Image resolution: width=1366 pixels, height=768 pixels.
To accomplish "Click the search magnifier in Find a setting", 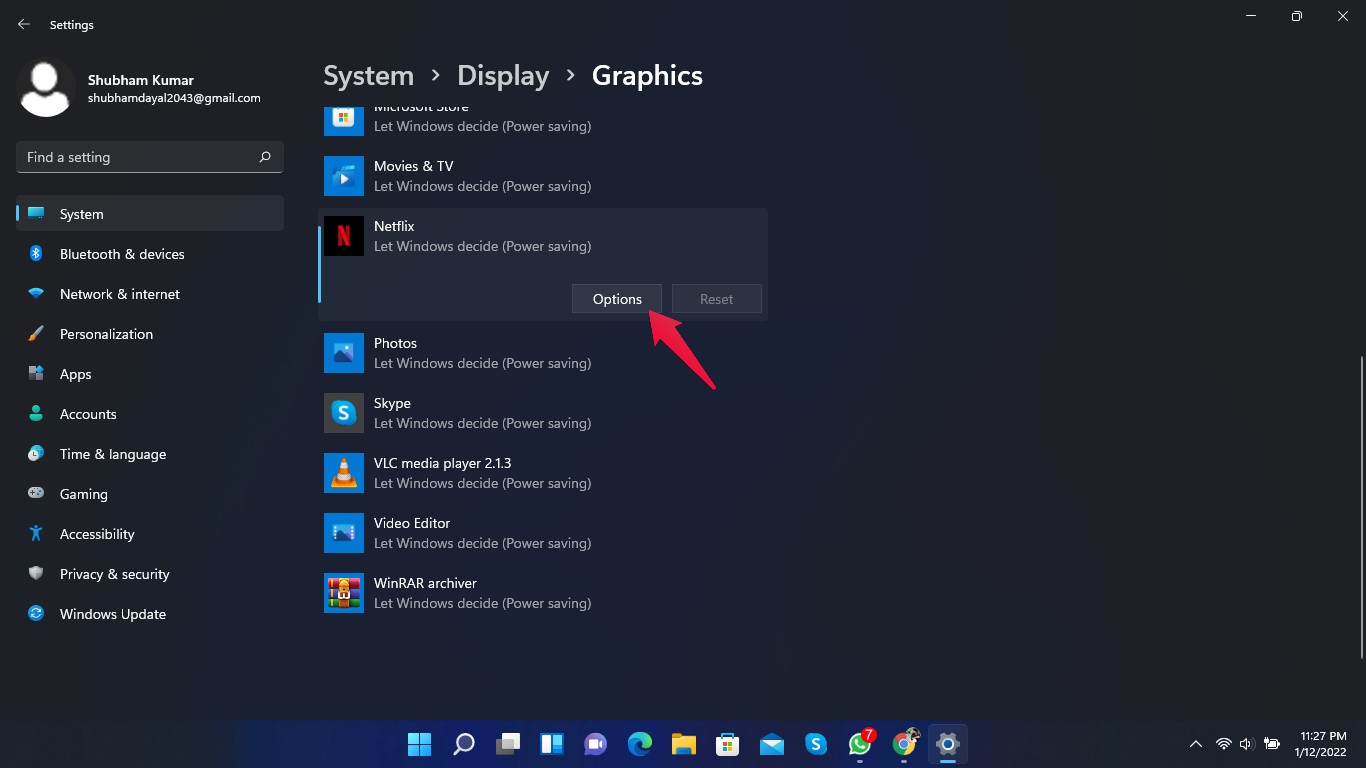I will [265, 157].
